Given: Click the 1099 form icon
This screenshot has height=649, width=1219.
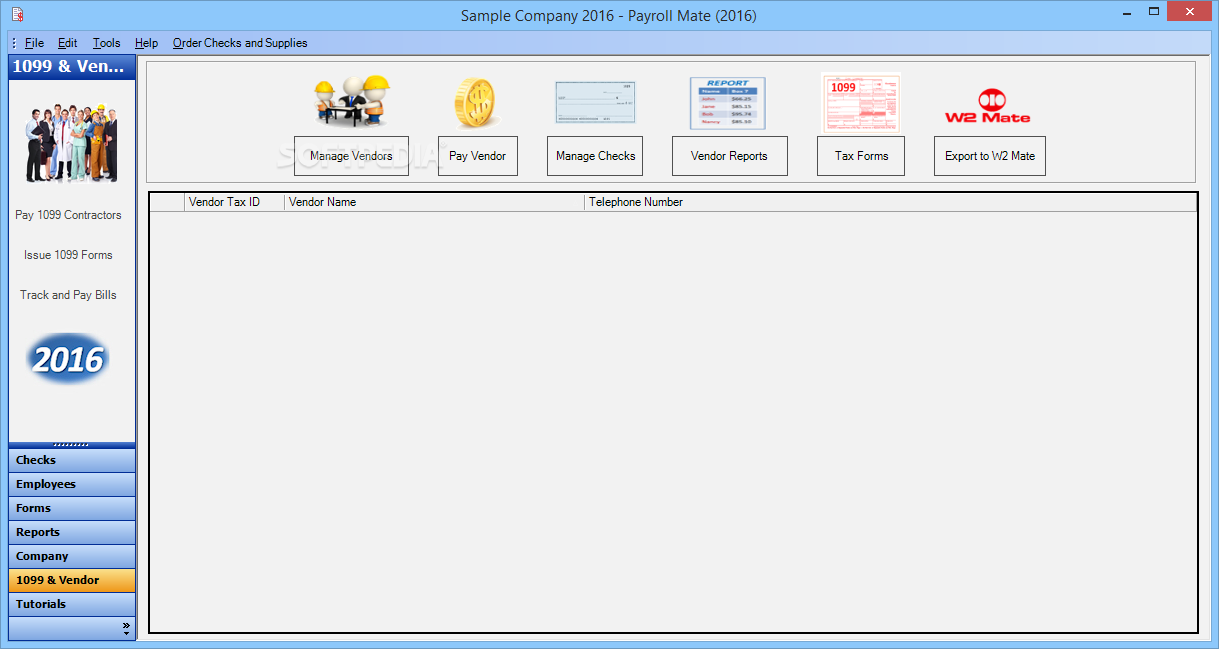Looking at the screenshot, I should pos(860,102).
